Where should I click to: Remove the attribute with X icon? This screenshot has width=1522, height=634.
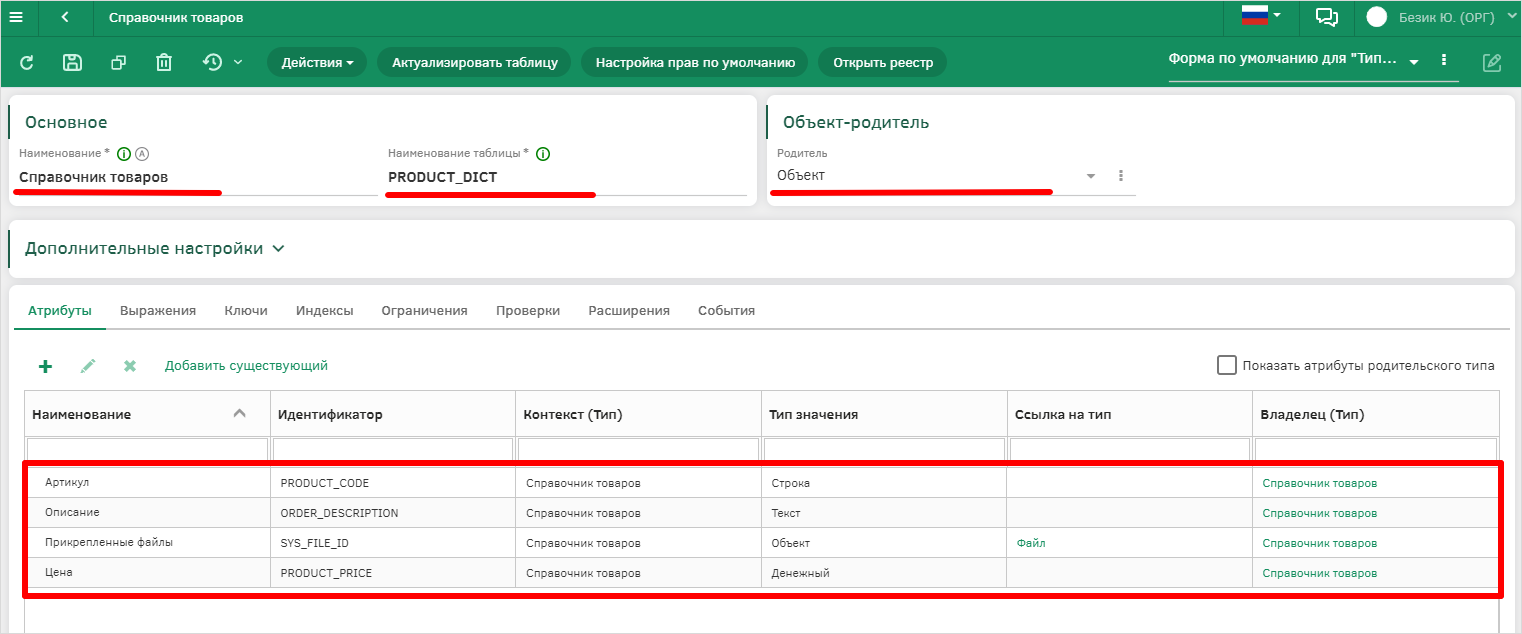(x=130, y=366)
